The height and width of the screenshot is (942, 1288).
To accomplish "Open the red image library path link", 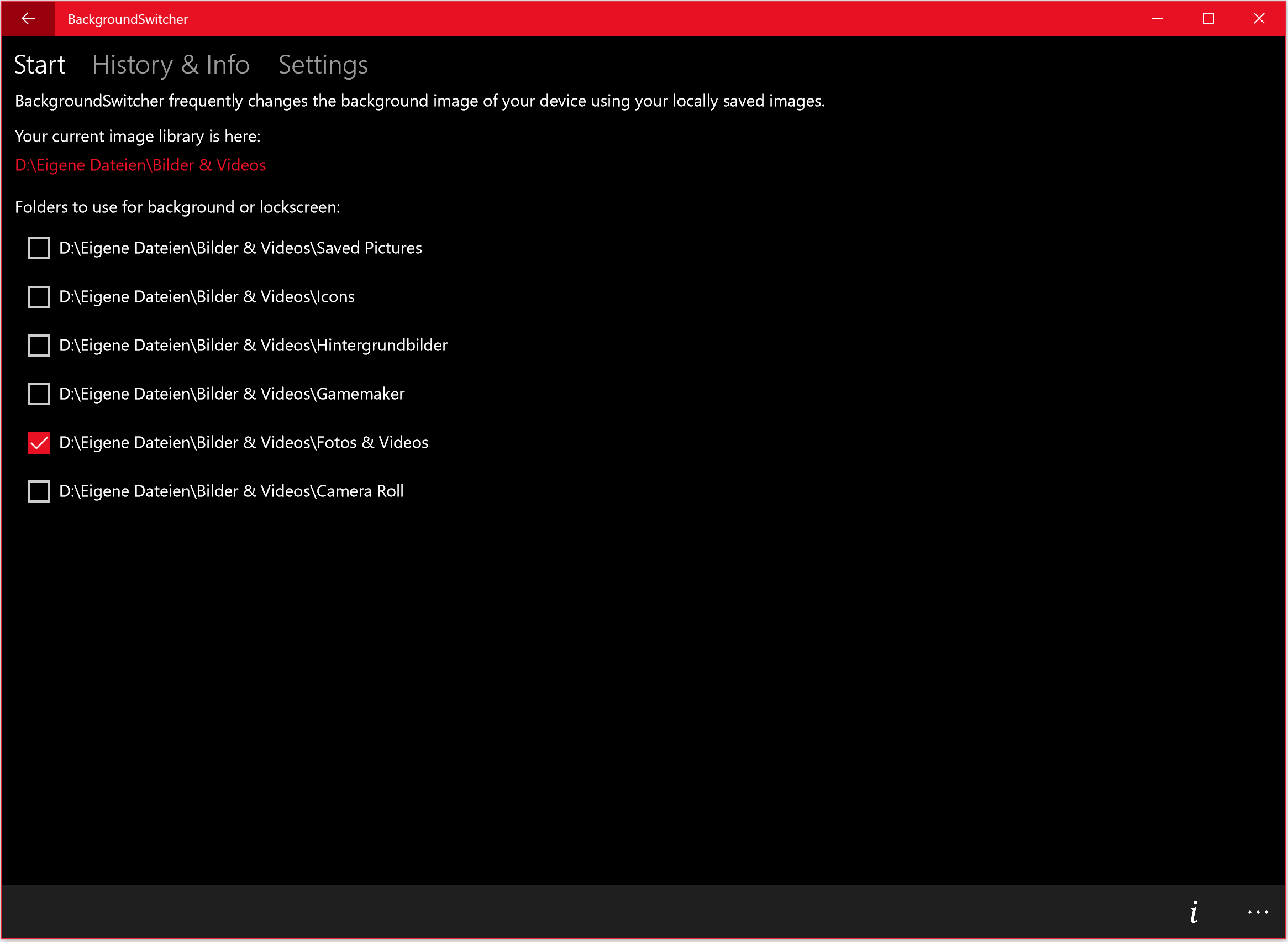I will [x=140, y=165].
